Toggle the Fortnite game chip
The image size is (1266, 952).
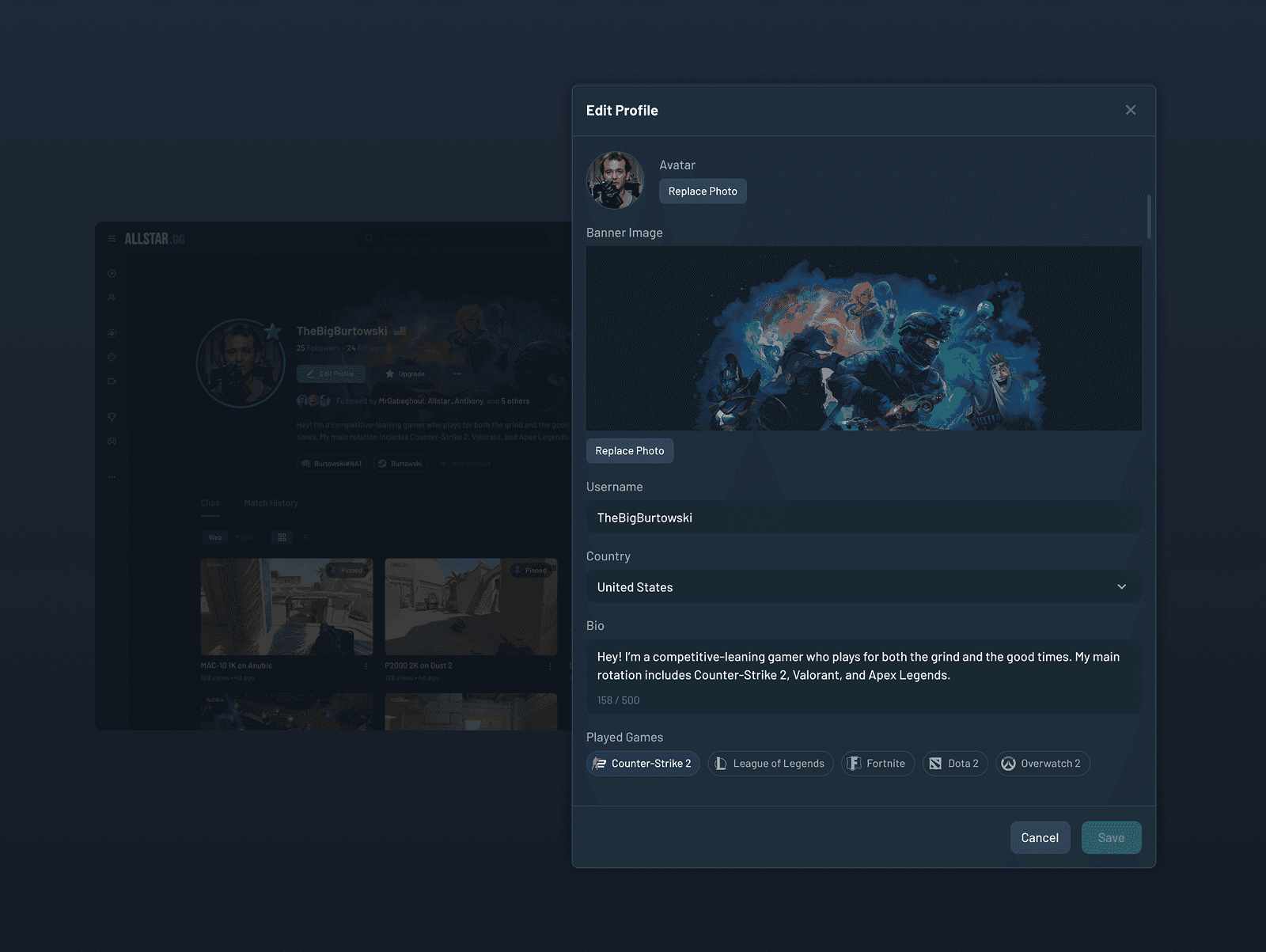coord(877,764)
